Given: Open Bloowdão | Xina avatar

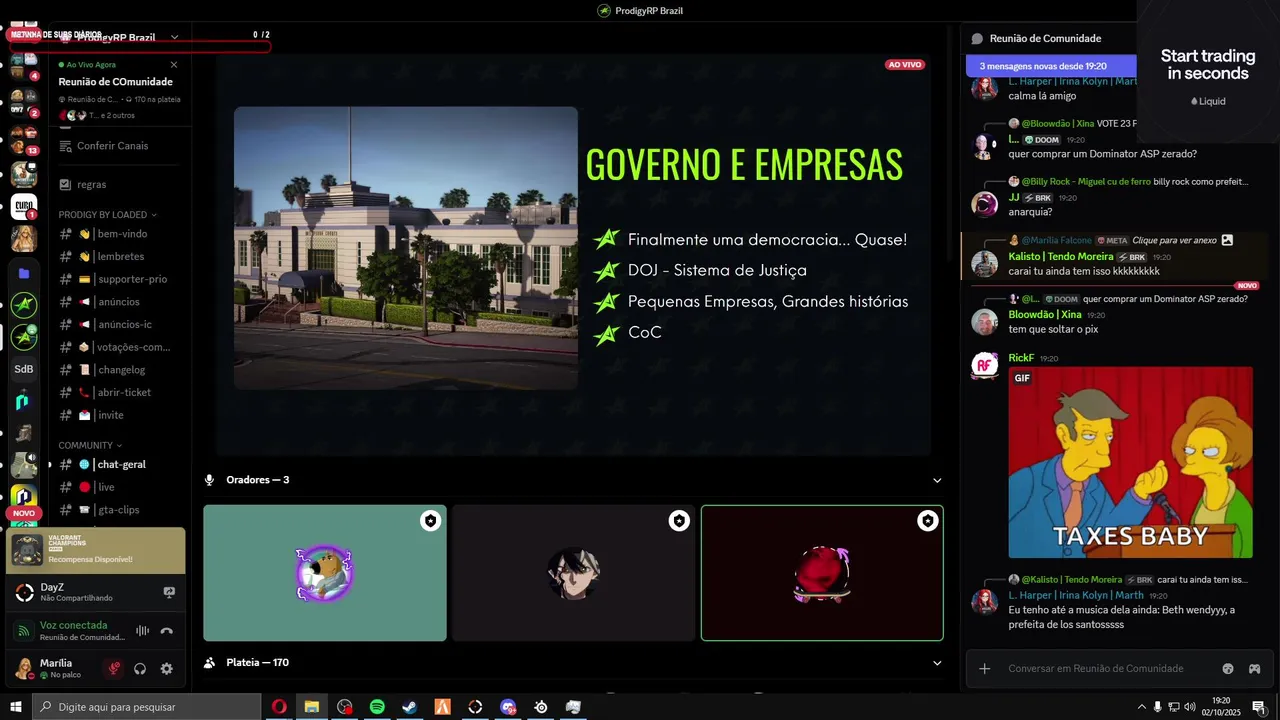Looking at the screenshot, I should pos(985,322).
